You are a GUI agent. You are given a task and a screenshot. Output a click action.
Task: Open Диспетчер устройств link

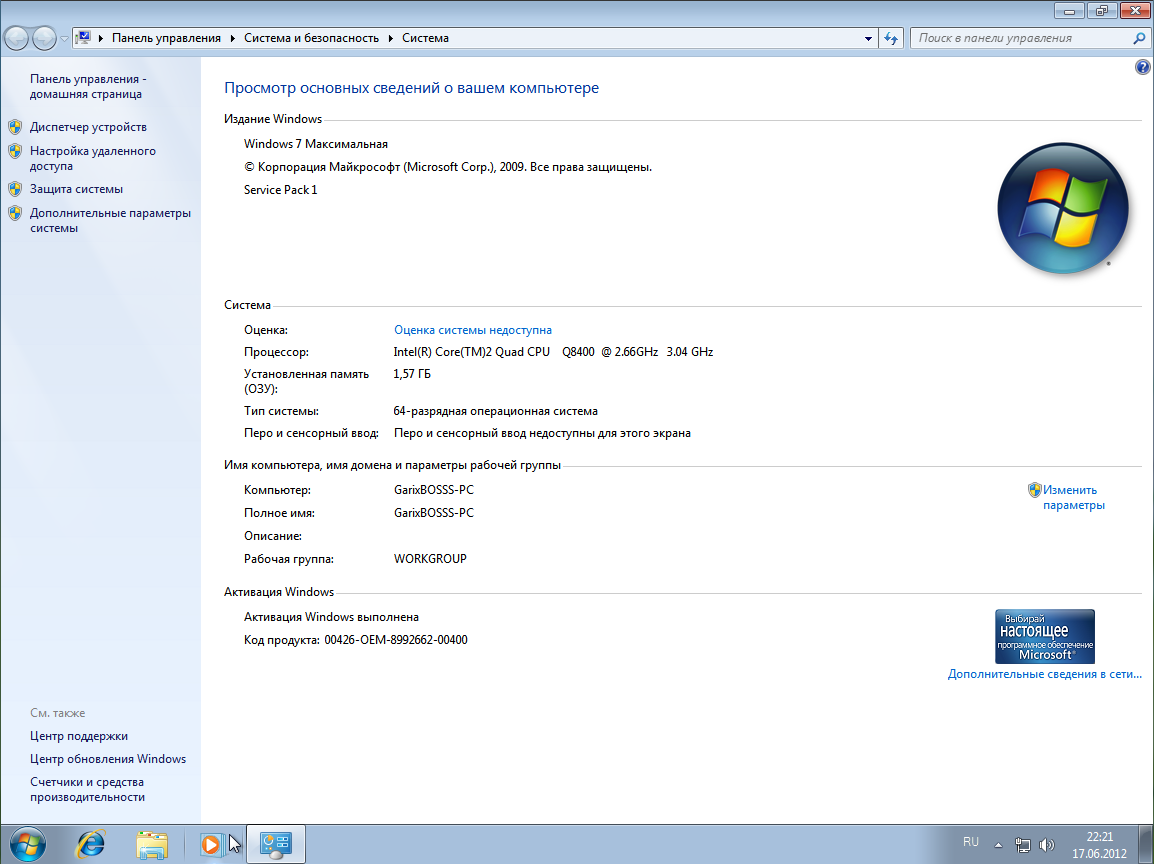point(88,127)
